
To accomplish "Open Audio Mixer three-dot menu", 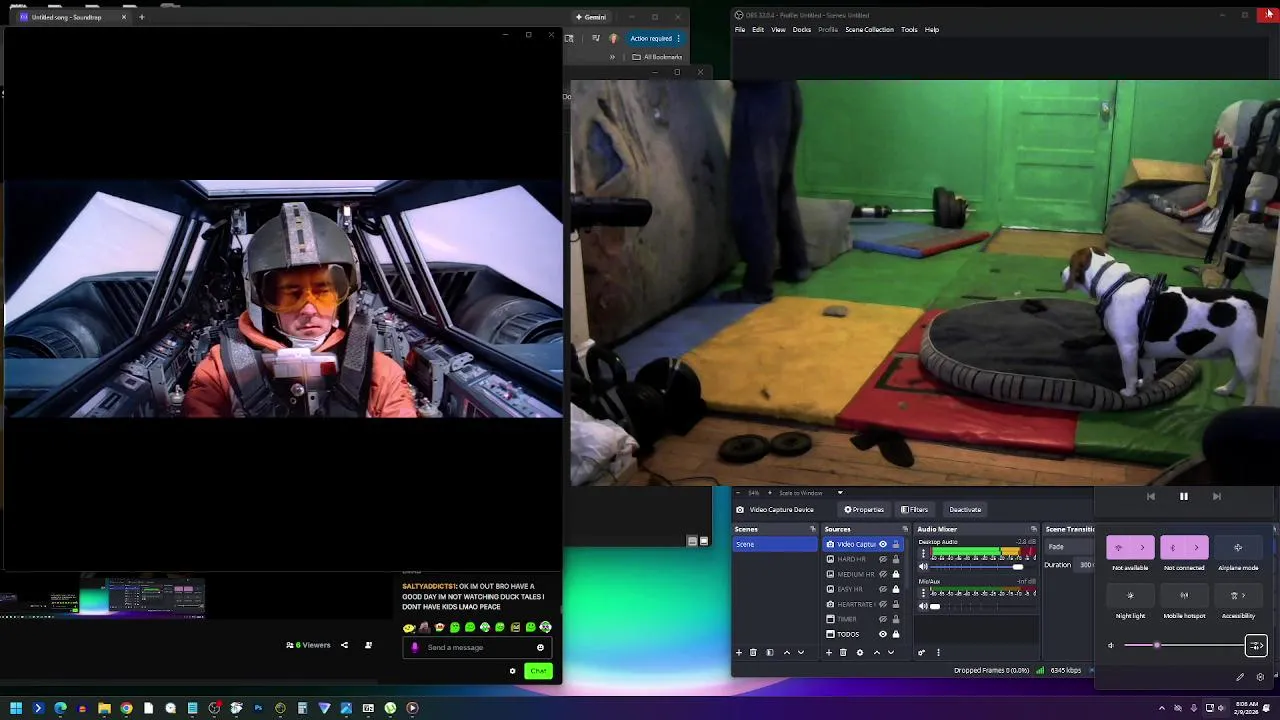I will click(938, 652).
